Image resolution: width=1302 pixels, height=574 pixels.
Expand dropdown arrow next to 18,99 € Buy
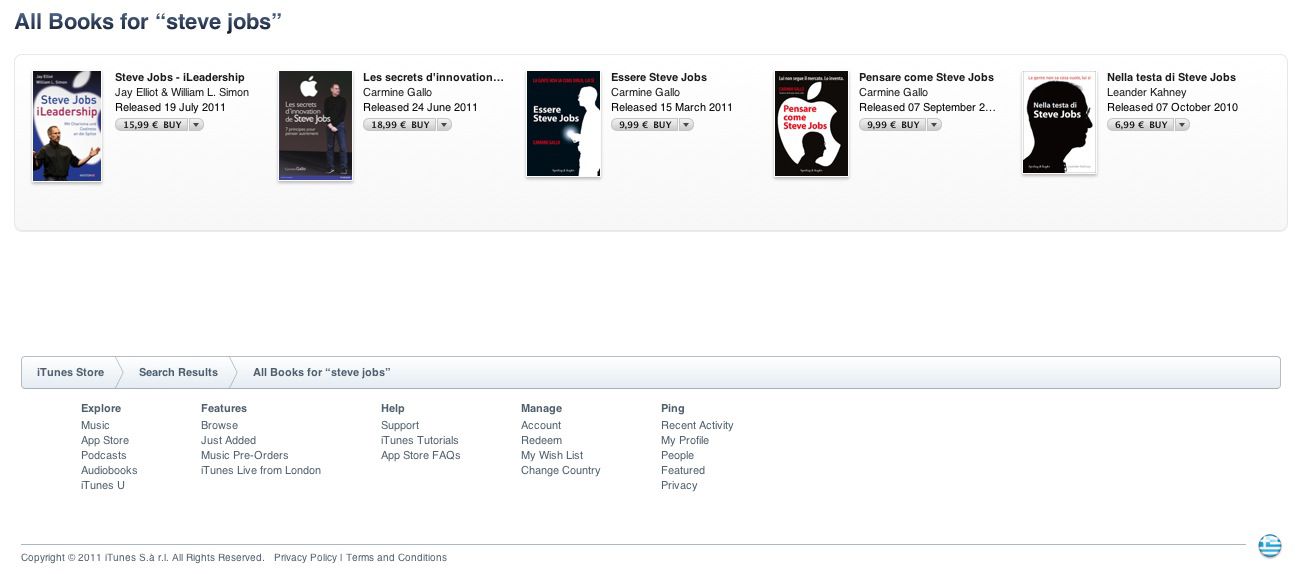(x=444, y=125)
